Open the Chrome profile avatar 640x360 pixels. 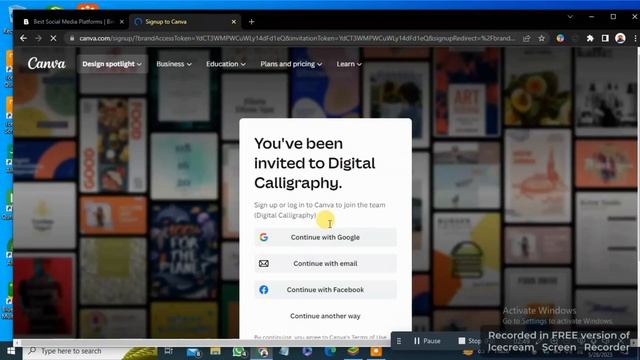coord(620,38)
